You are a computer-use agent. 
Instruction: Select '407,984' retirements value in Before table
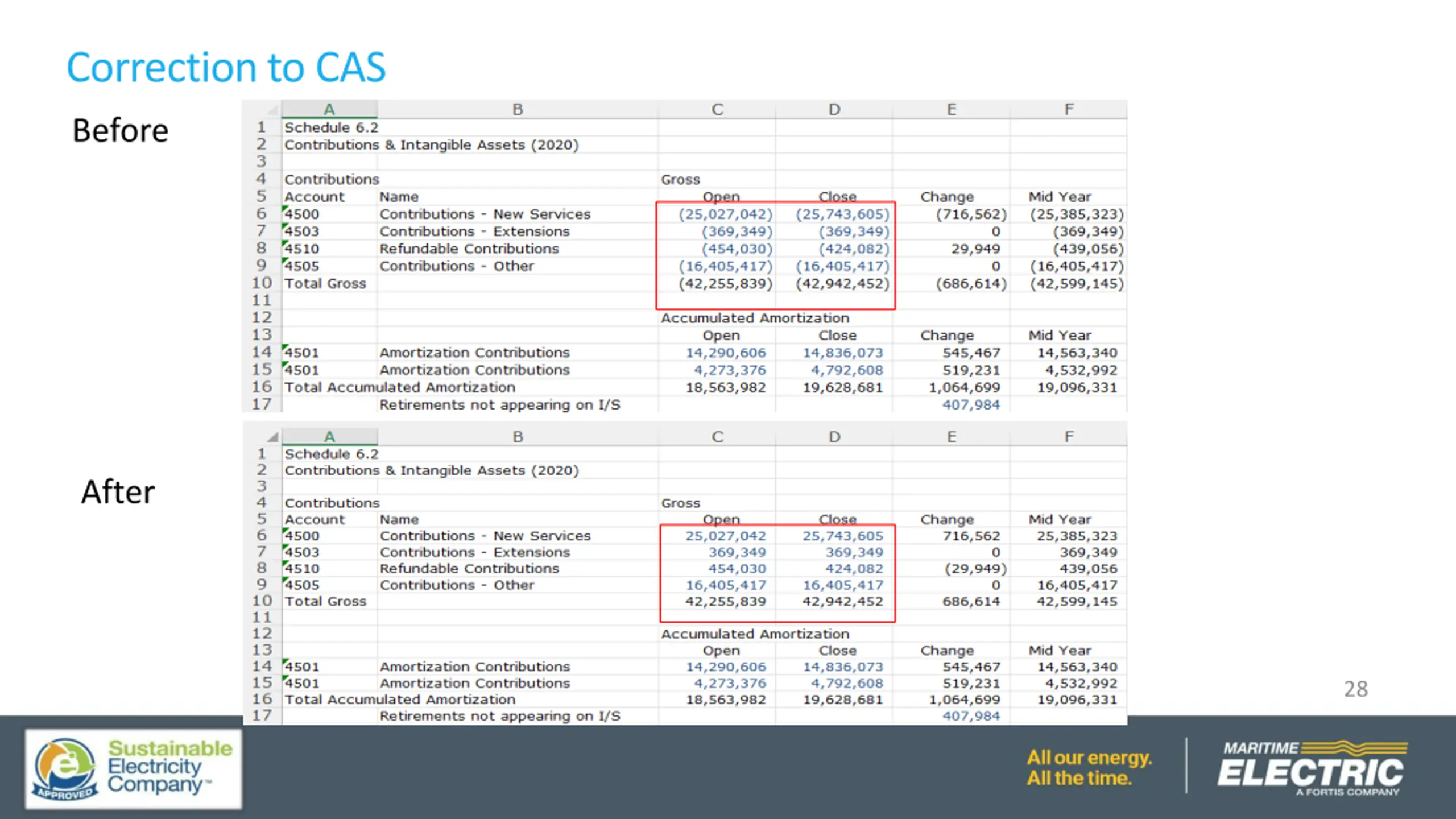(971, 405)
